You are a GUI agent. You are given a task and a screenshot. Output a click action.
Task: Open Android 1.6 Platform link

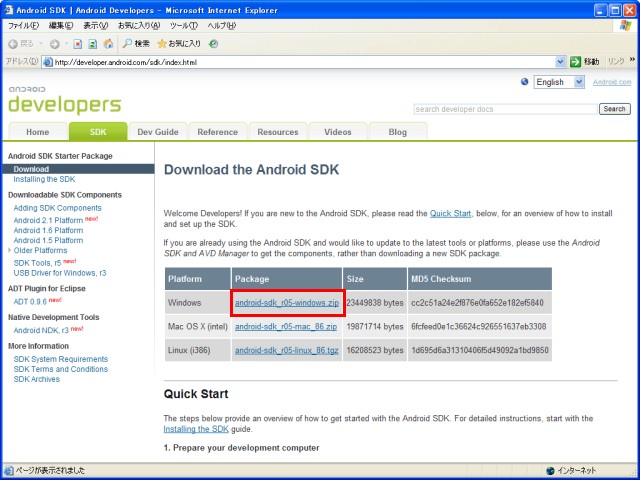[48, 230]
